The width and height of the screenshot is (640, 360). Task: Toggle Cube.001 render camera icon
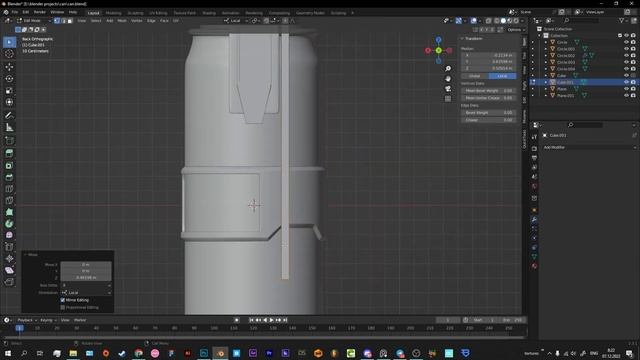click(633, 82)
